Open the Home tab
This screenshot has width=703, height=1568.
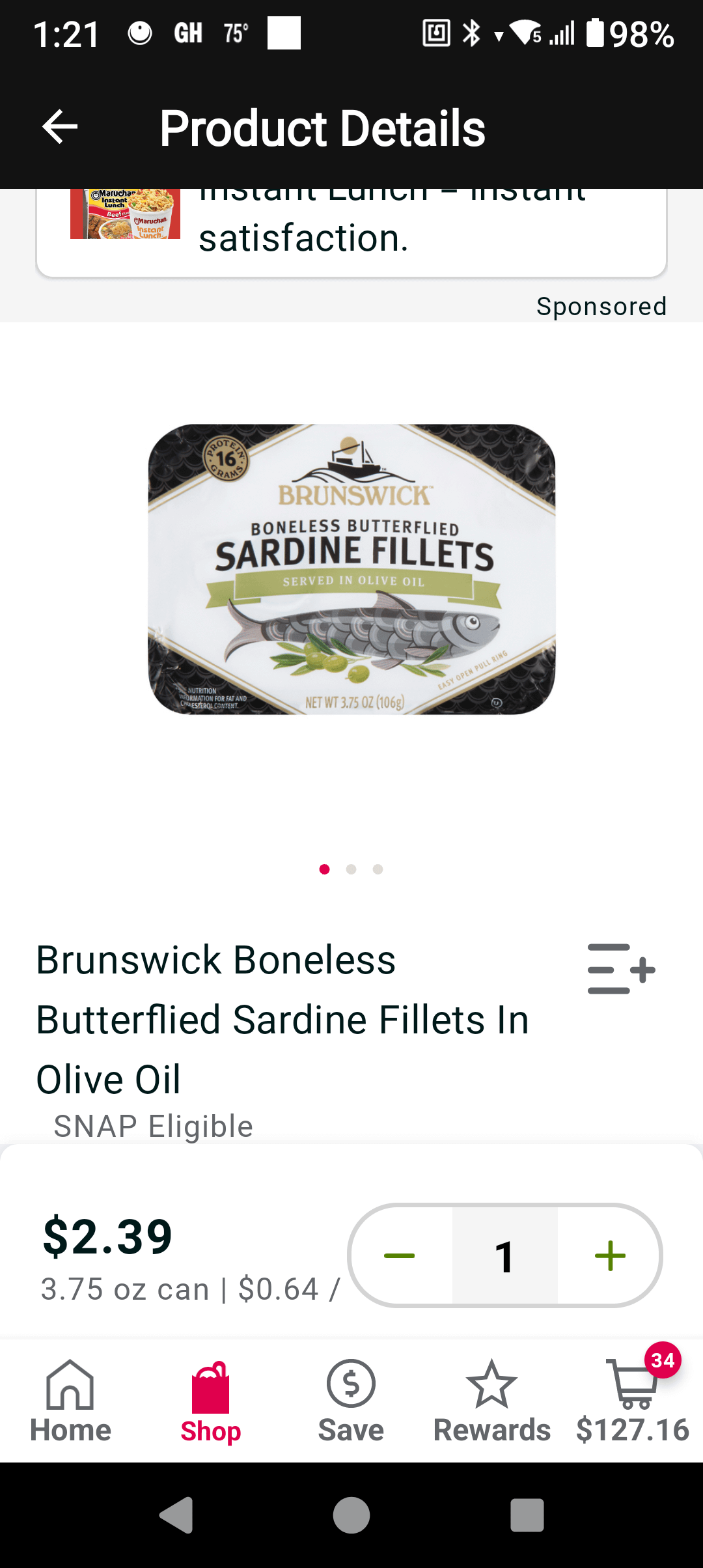pos(70,1401)
